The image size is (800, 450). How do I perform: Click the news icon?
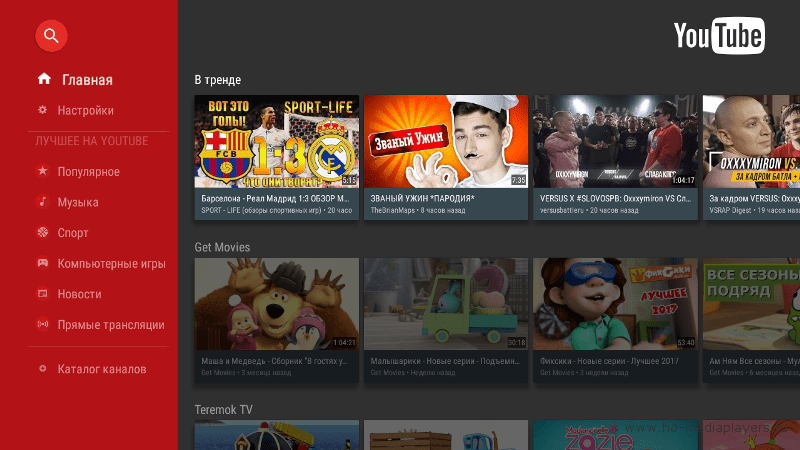tap(42, 293)
